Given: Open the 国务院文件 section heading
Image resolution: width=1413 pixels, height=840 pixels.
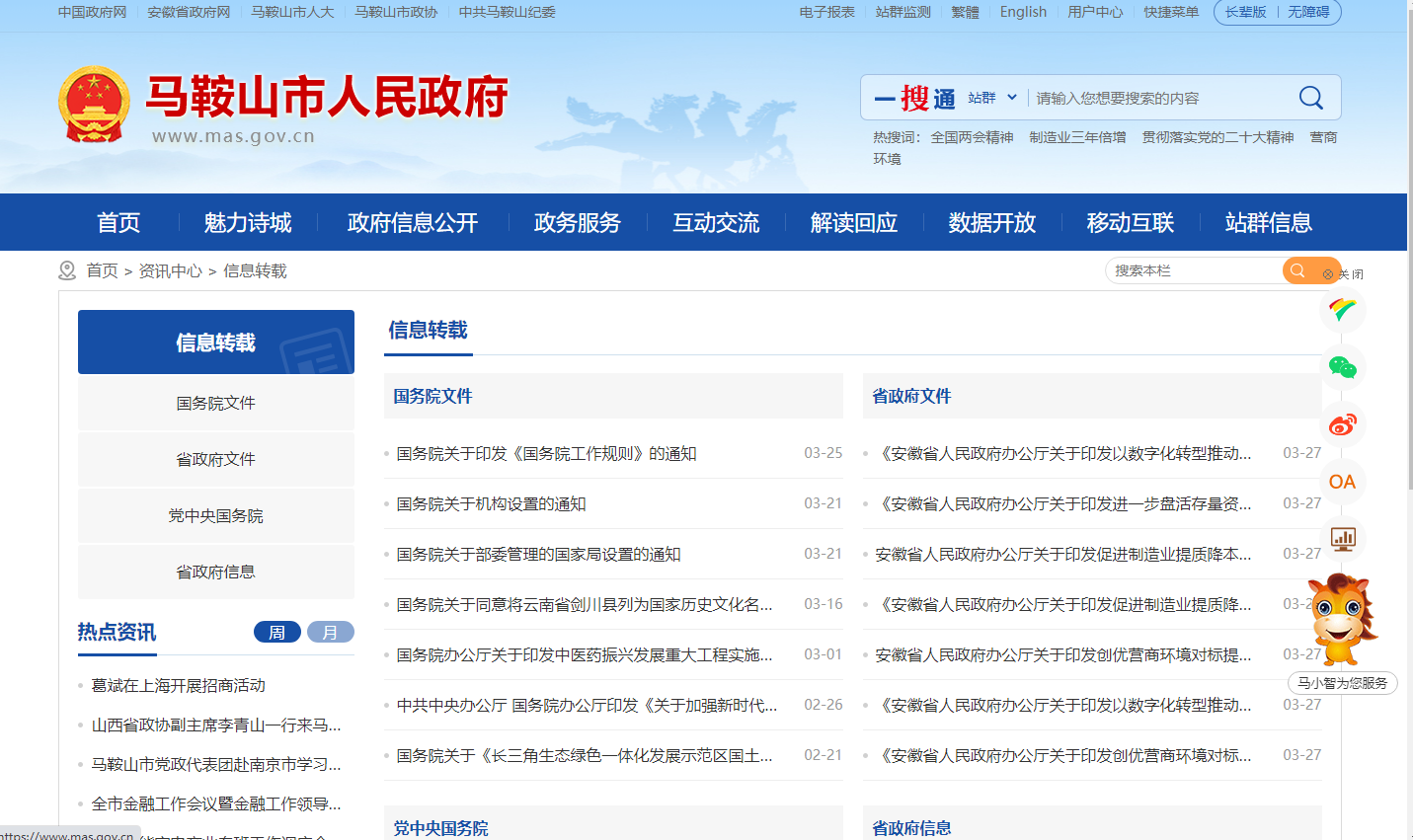Looking at the screenshot, I should pyautogui.click(x=432, y=396).
